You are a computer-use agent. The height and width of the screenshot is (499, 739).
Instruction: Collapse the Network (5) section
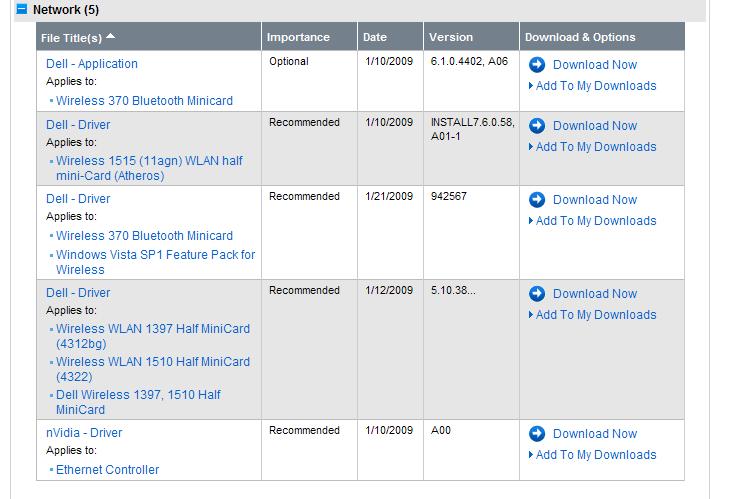(22, 8)
